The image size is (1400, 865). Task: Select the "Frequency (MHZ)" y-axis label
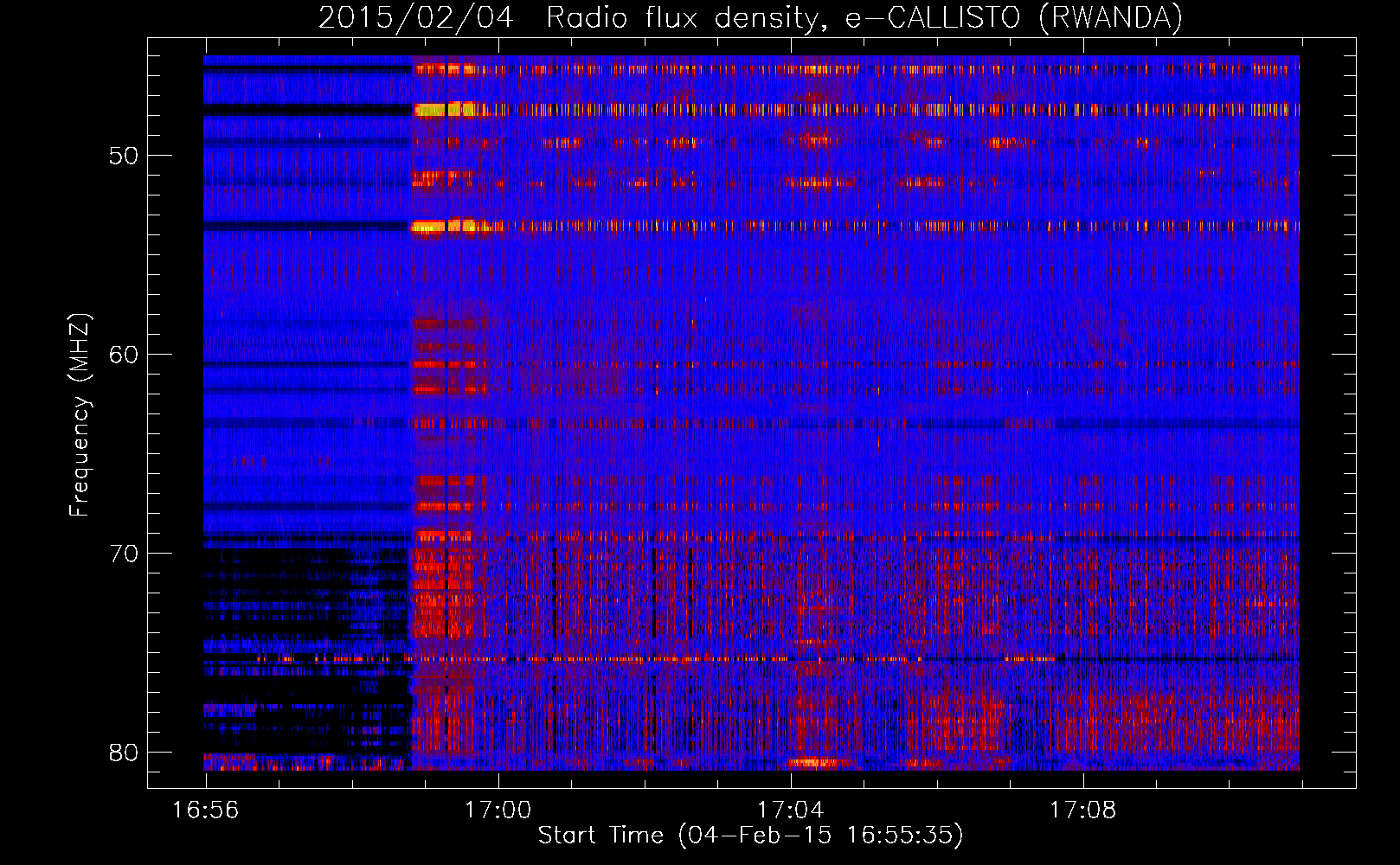click(80, 415)
